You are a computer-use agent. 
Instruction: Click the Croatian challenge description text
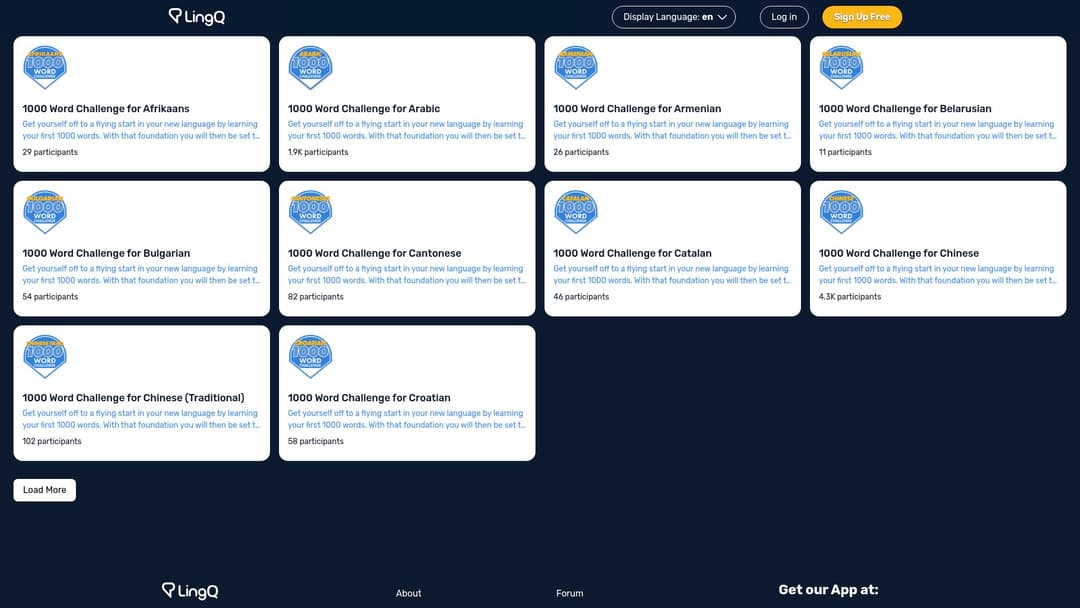pos(406,419)
